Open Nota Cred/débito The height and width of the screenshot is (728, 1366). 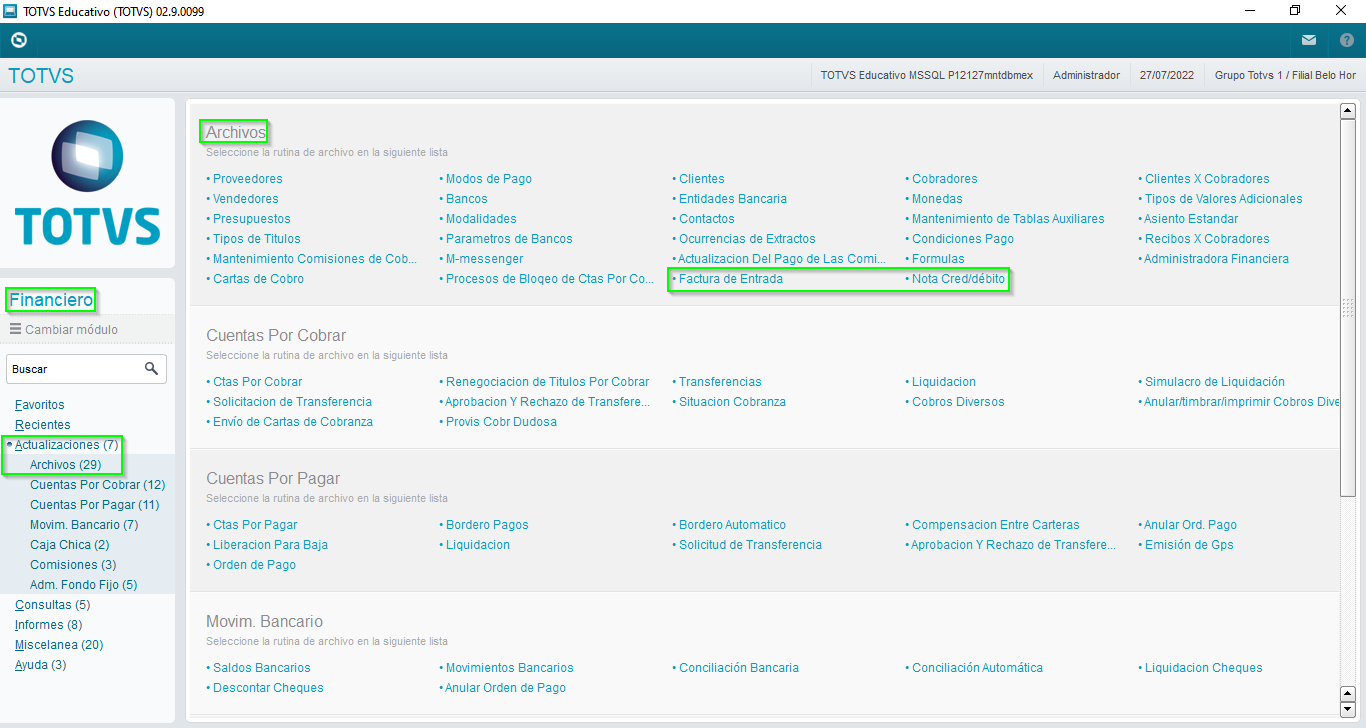point(958,279)
